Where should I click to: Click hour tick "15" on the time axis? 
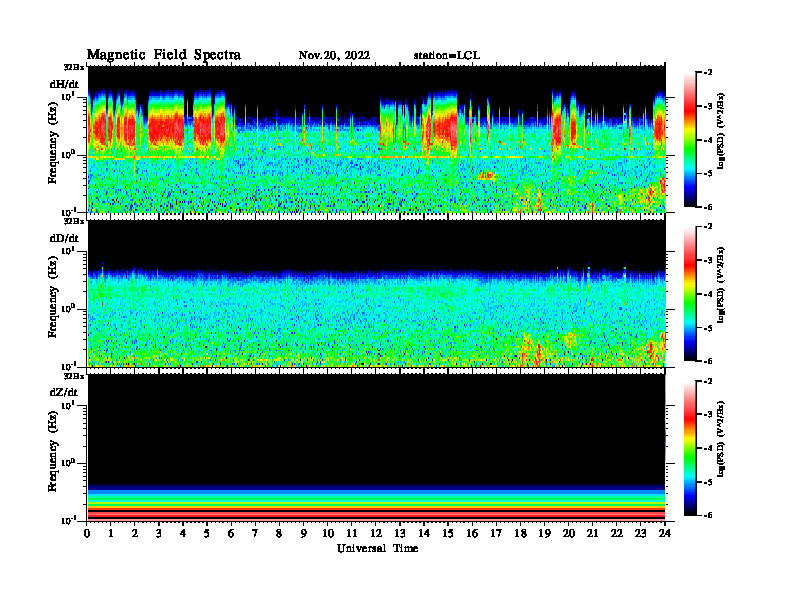click(x=448, y=534)
